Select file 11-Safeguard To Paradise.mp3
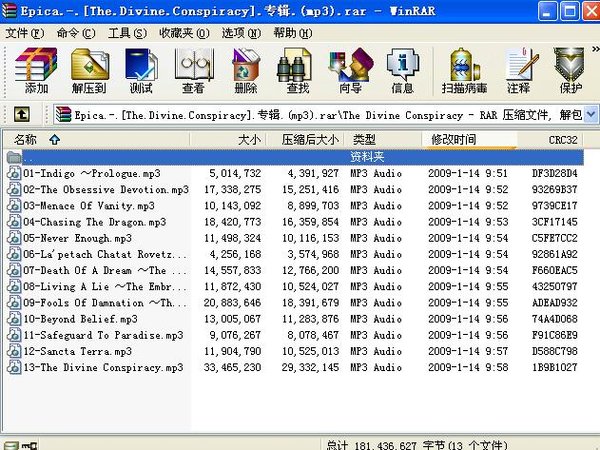600x450 pixels. click(103, 335)
